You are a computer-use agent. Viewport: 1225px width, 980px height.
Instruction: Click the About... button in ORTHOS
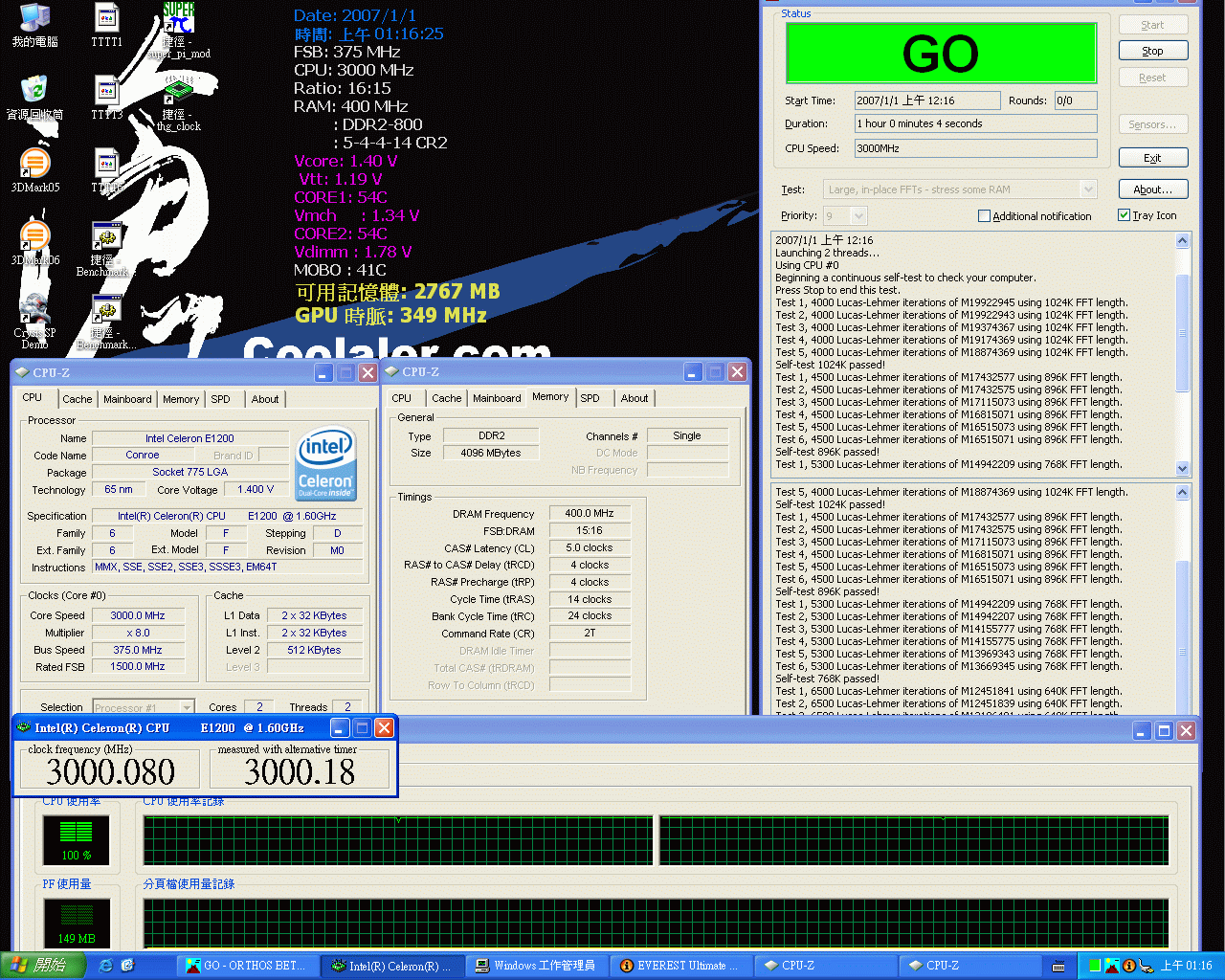[x=1153, y=189]
